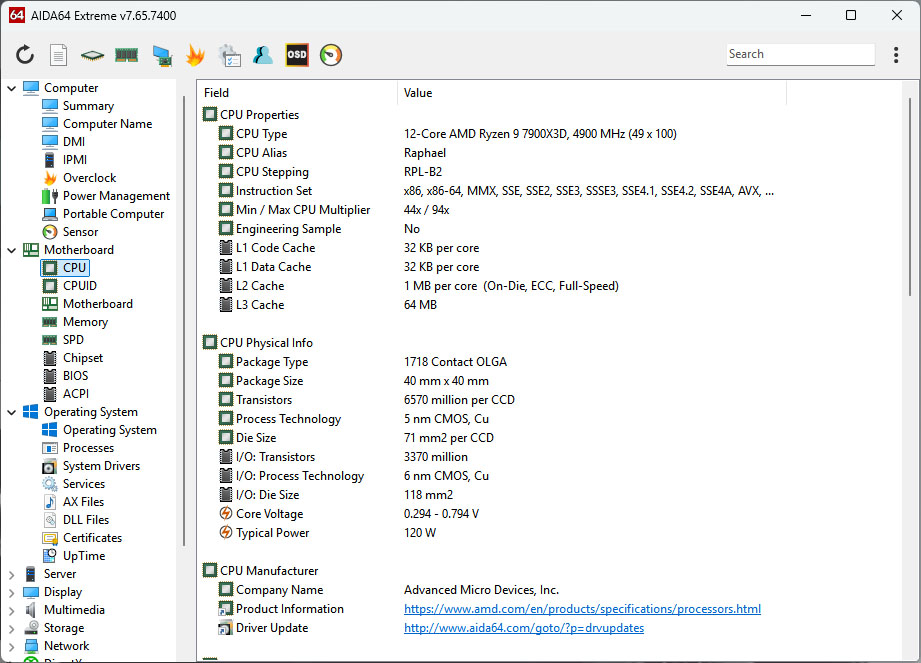This screenshot has width=921, height=663.
Task: Click the Value column header
Action: (592, 93)
